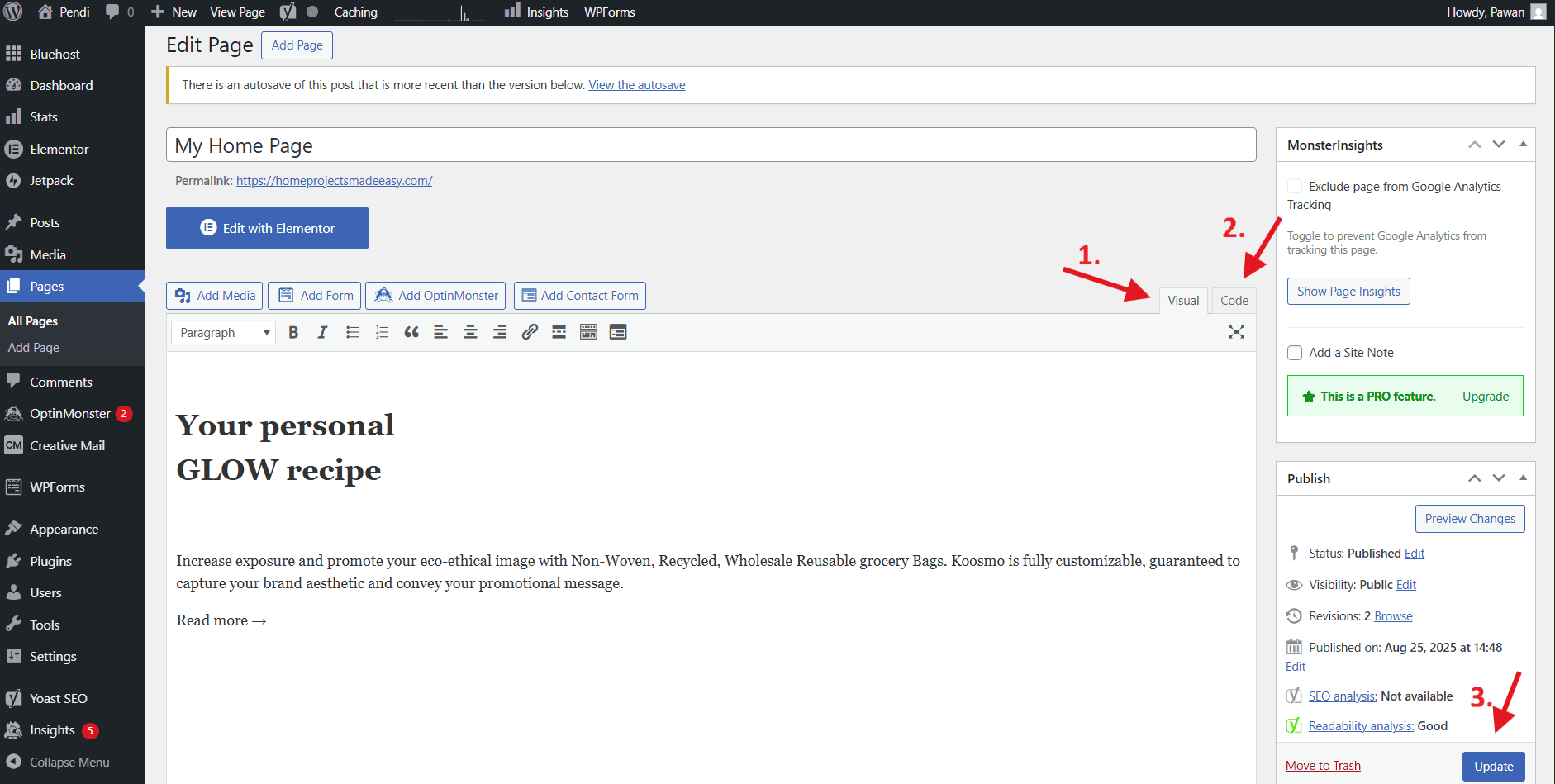Screen dimensions: 1555x784
Task: Open Insights from the admin bar
Action: 535,12
